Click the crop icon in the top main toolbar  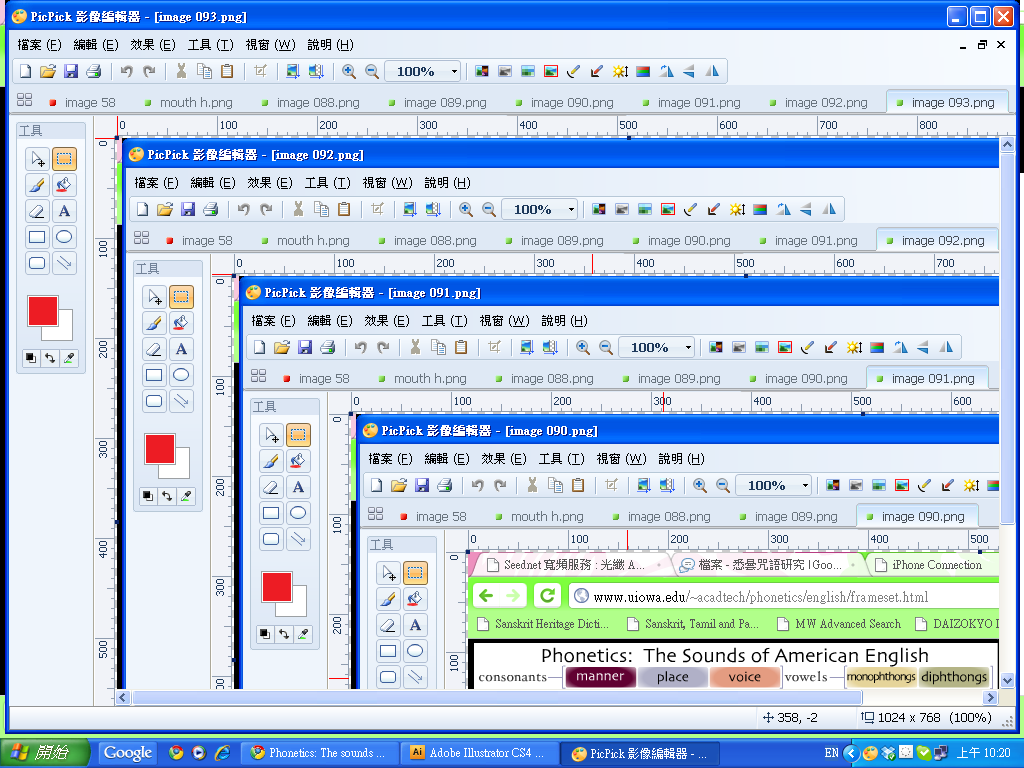coord(260,71)
